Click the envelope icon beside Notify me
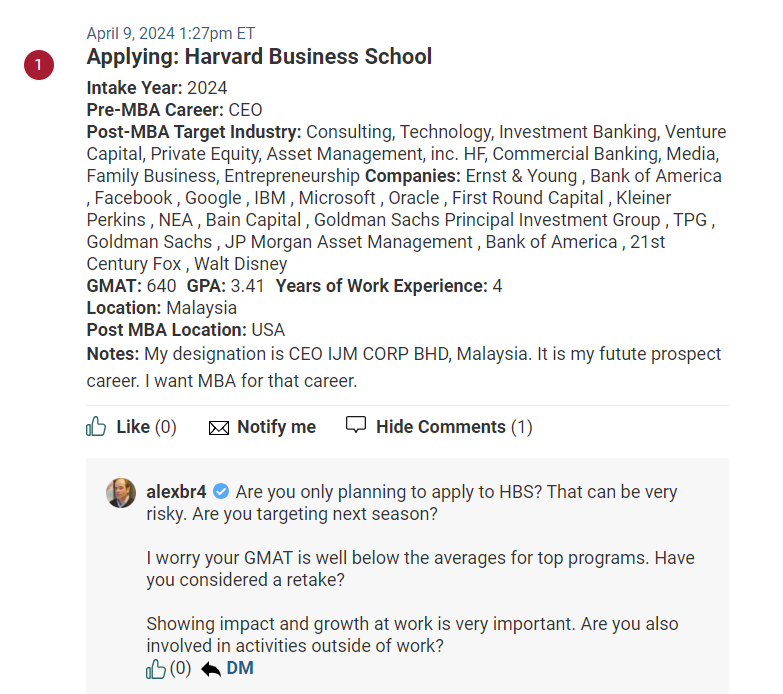The width and height of the screenshot is (783, 694). pos(219,428)
